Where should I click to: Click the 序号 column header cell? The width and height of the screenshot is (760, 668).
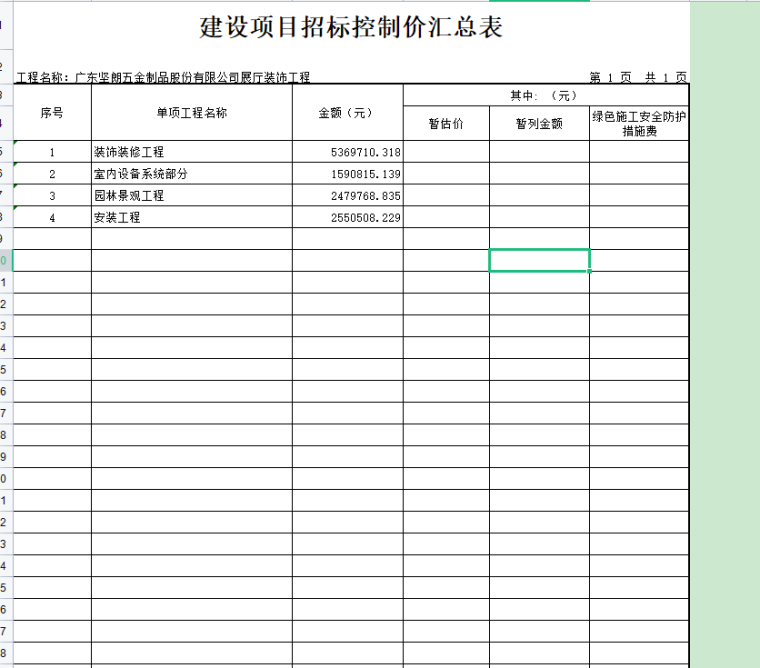pyautogui.click(x=52, y=113)
